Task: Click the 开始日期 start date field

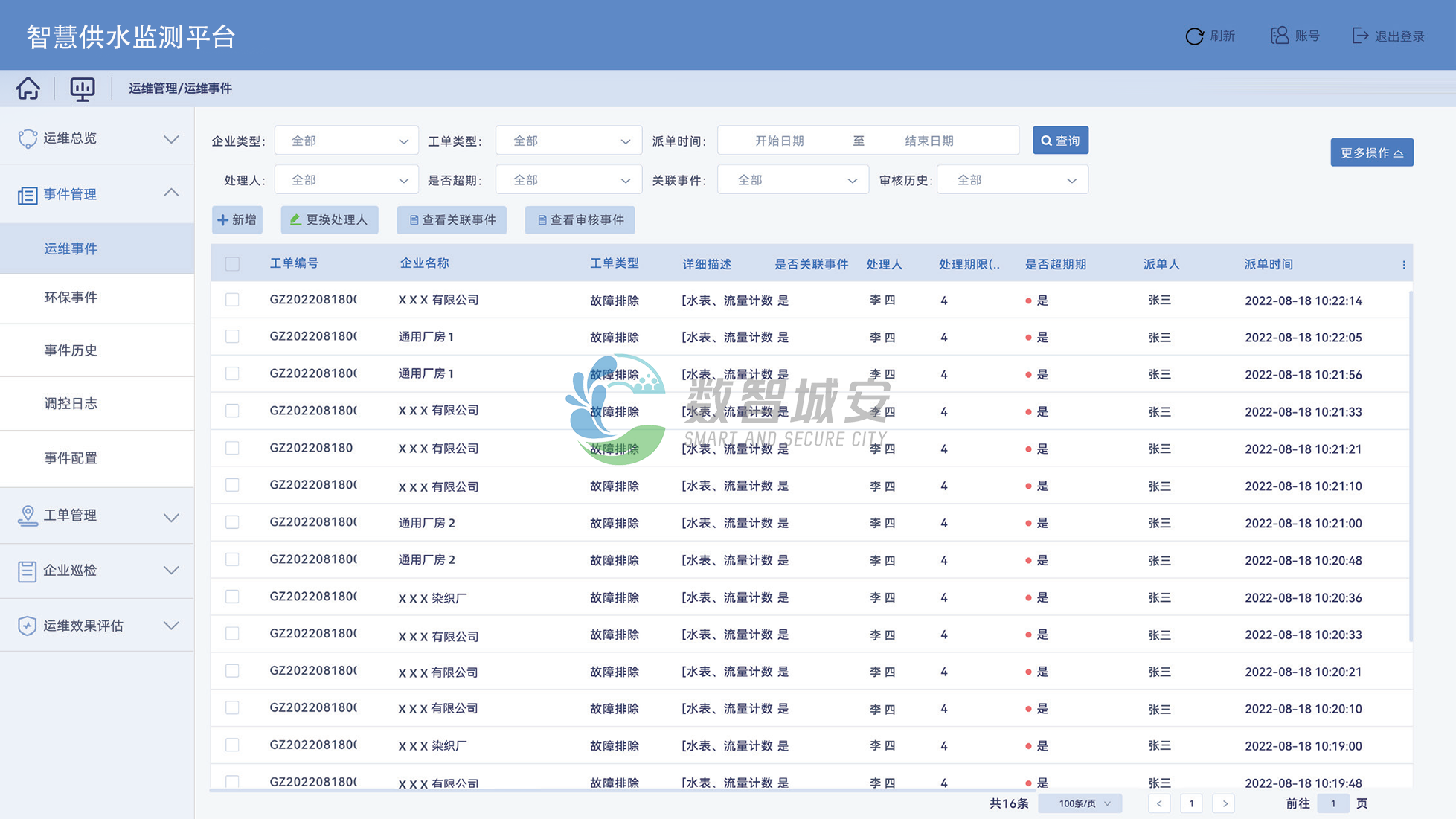Action: (779, 141)
